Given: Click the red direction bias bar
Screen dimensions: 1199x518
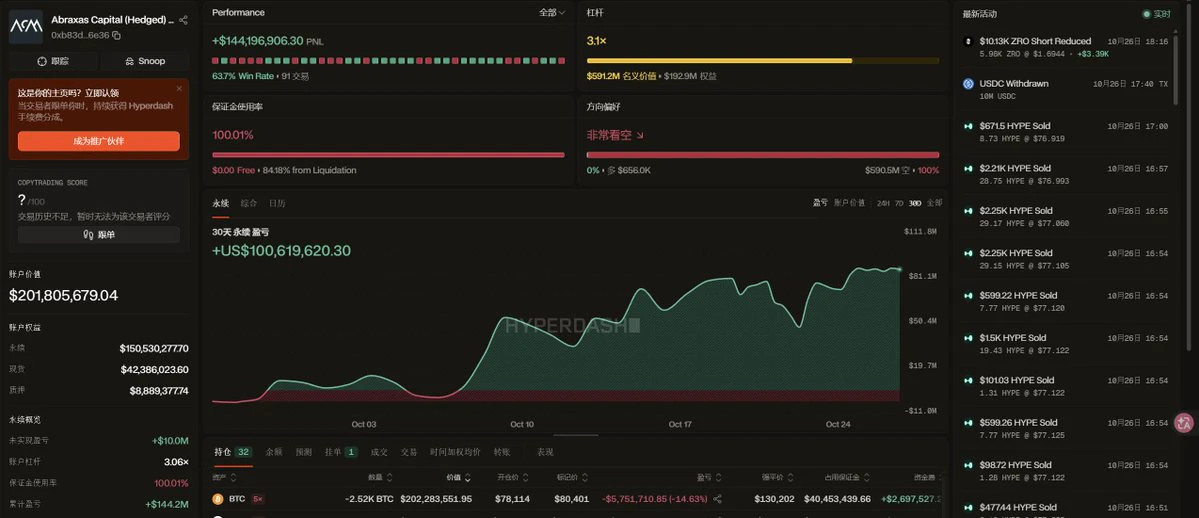Looking at the screenshot, I should [762, 155].
